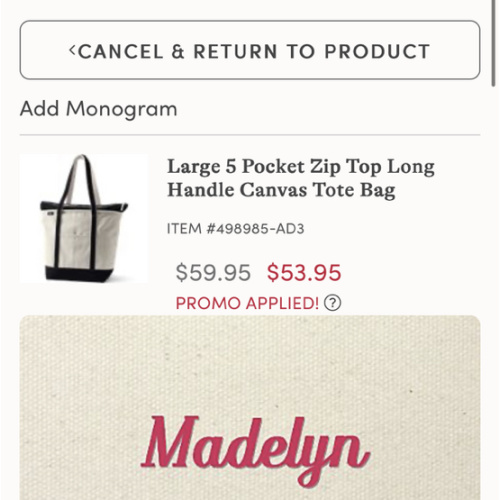The height and width of the screenshot is (500, 500).
Task: Click the Add Monogram heading
Action: [x=99, y=109]
